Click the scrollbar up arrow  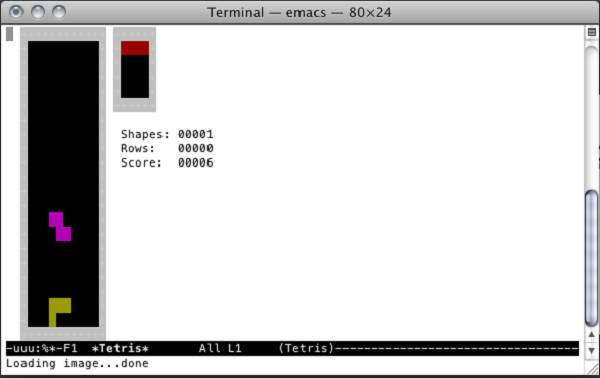pyautogui.click(x=592, y=335)
